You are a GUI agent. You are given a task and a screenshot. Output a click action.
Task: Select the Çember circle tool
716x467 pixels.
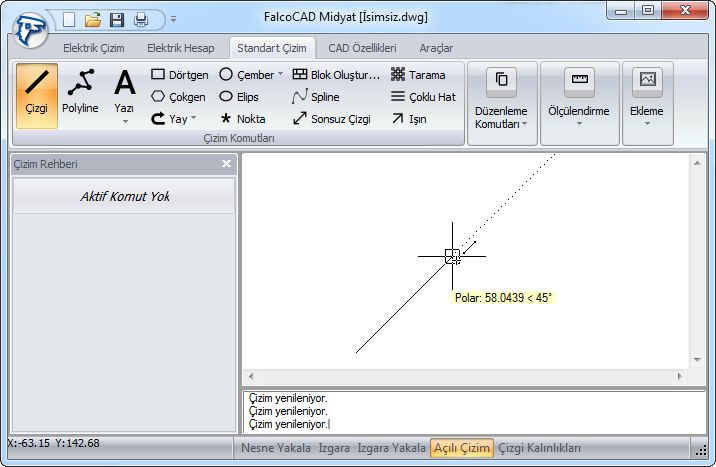[247, 75]
